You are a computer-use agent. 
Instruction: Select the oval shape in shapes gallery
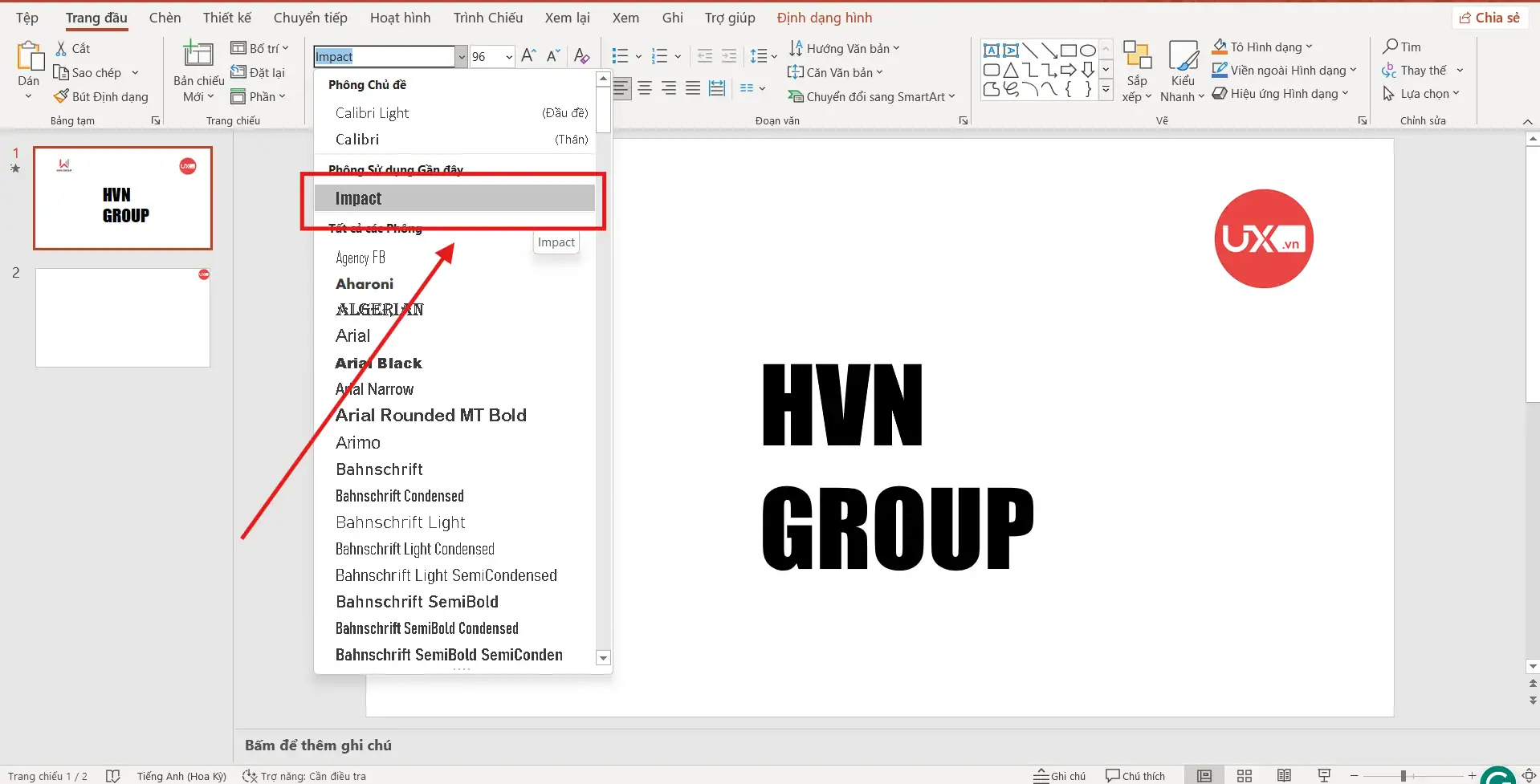point(1087,50)
